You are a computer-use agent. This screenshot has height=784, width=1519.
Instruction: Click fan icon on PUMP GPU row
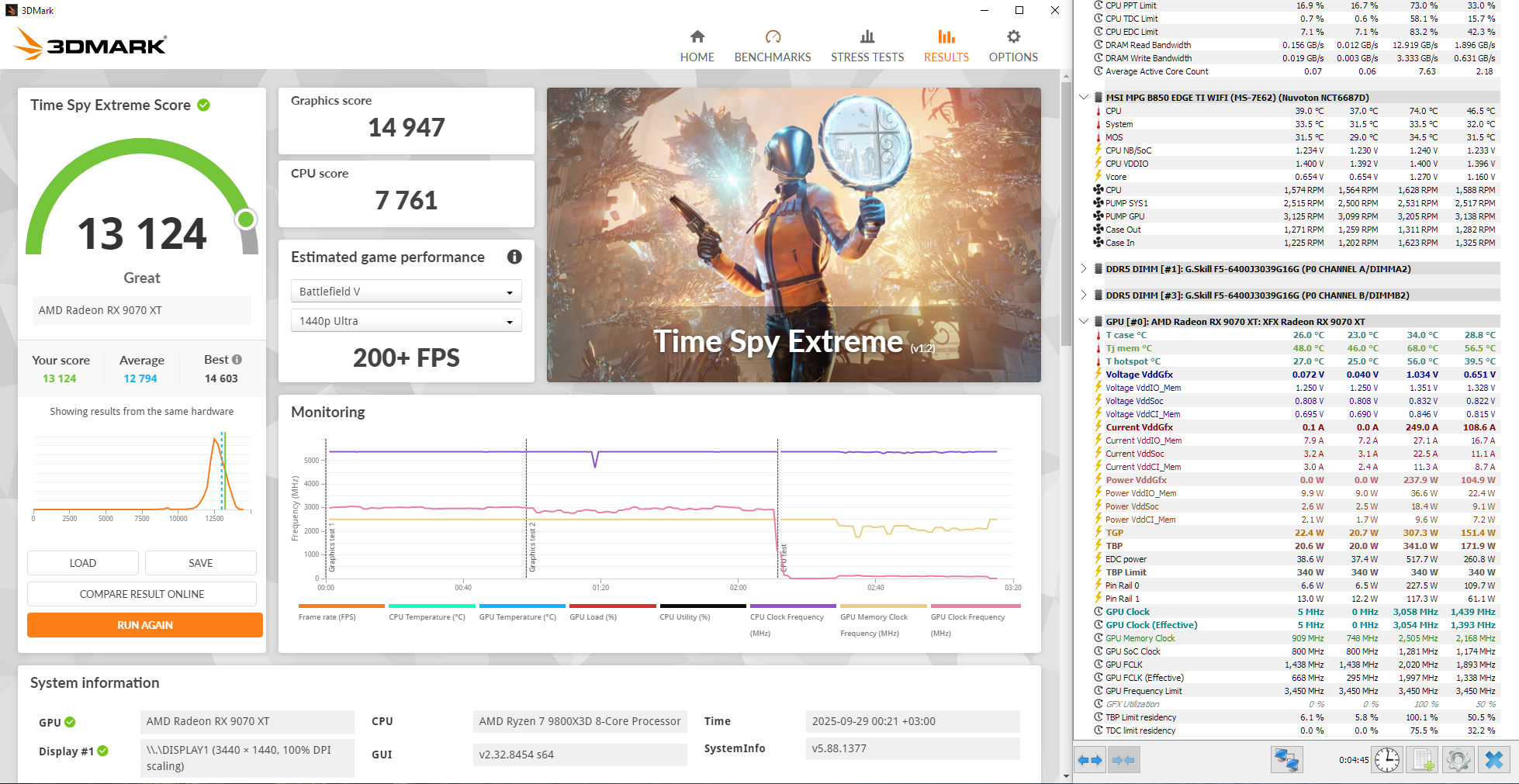pos(1099,216)
